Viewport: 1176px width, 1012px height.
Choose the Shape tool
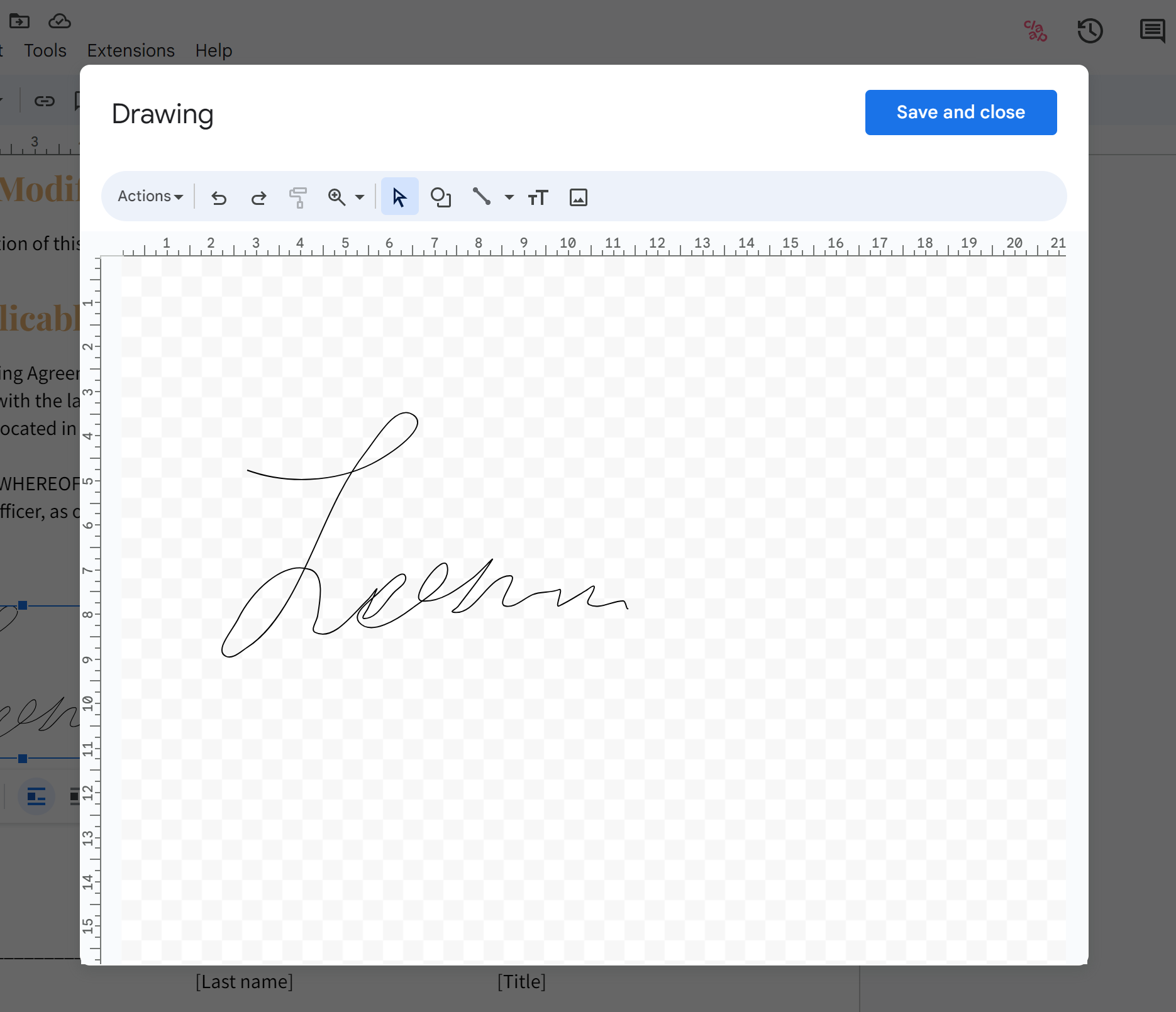[441, 197]
